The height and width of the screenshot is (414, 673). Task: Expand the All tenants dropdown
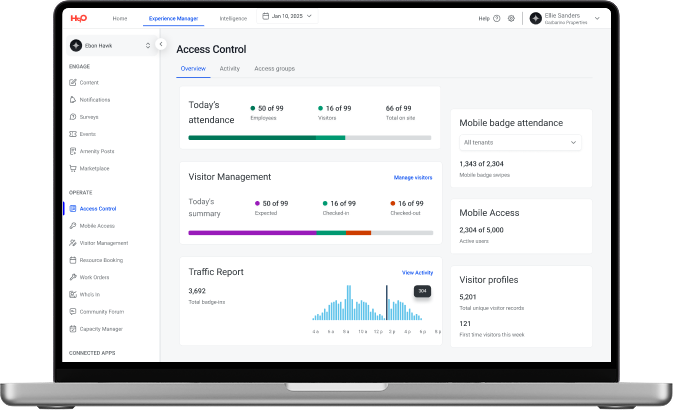pos(520,143)
